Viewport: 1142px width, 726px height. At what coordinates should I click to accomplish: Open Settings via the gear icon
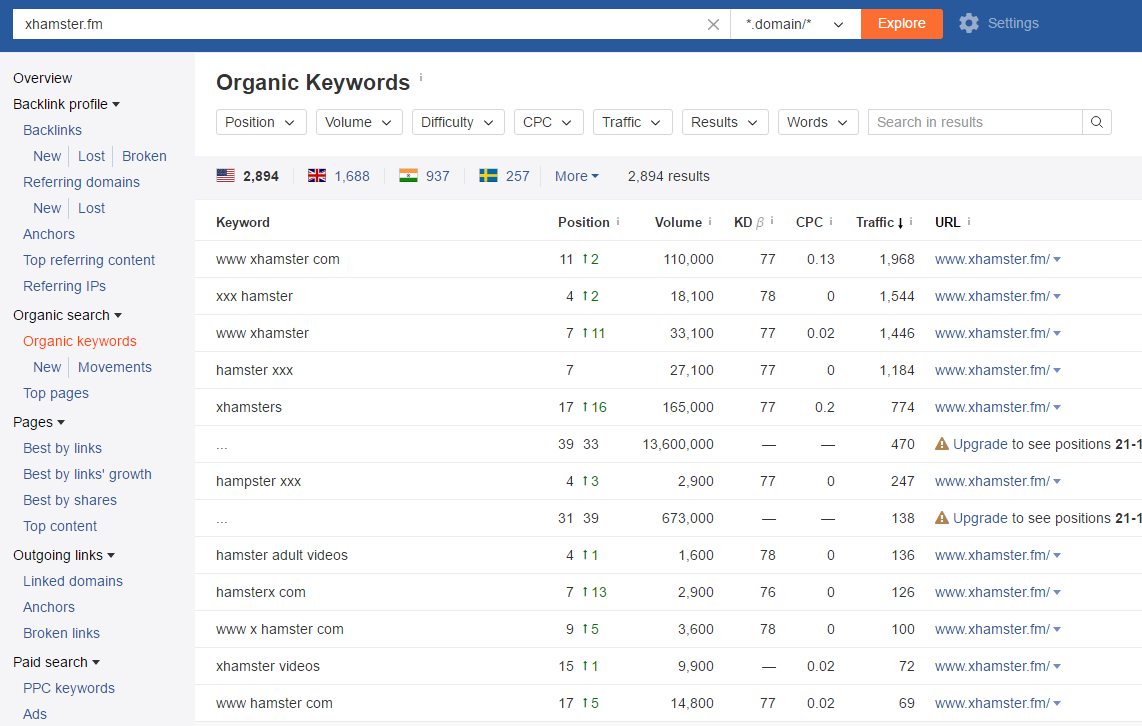click(969, 23)
